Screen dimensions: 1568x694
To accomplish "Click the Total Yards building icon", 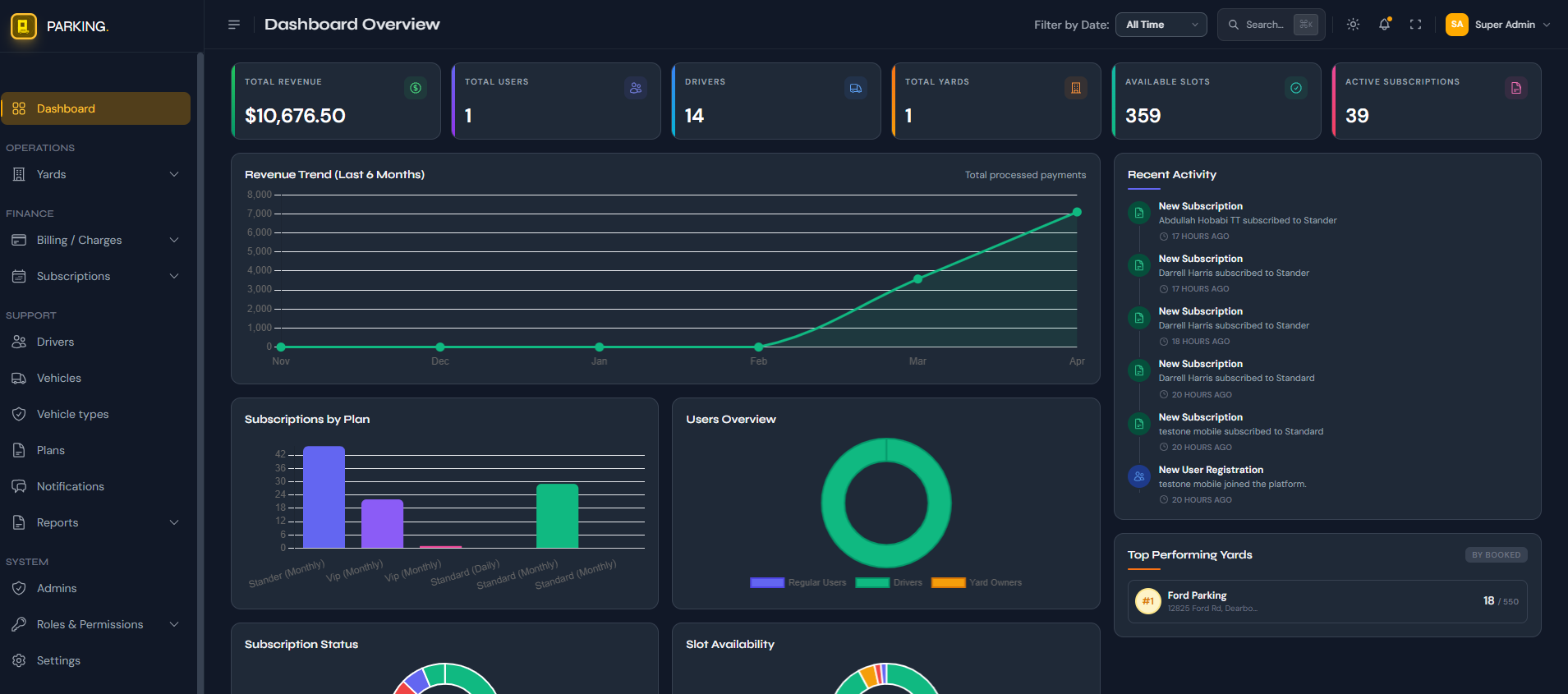I will point(1076,88).
